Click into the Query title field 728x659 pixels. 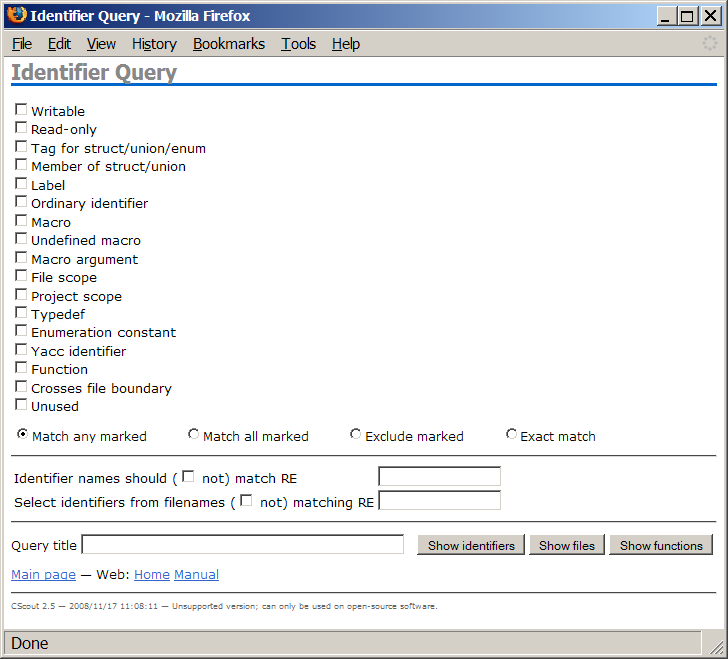(x=243, y=544)
